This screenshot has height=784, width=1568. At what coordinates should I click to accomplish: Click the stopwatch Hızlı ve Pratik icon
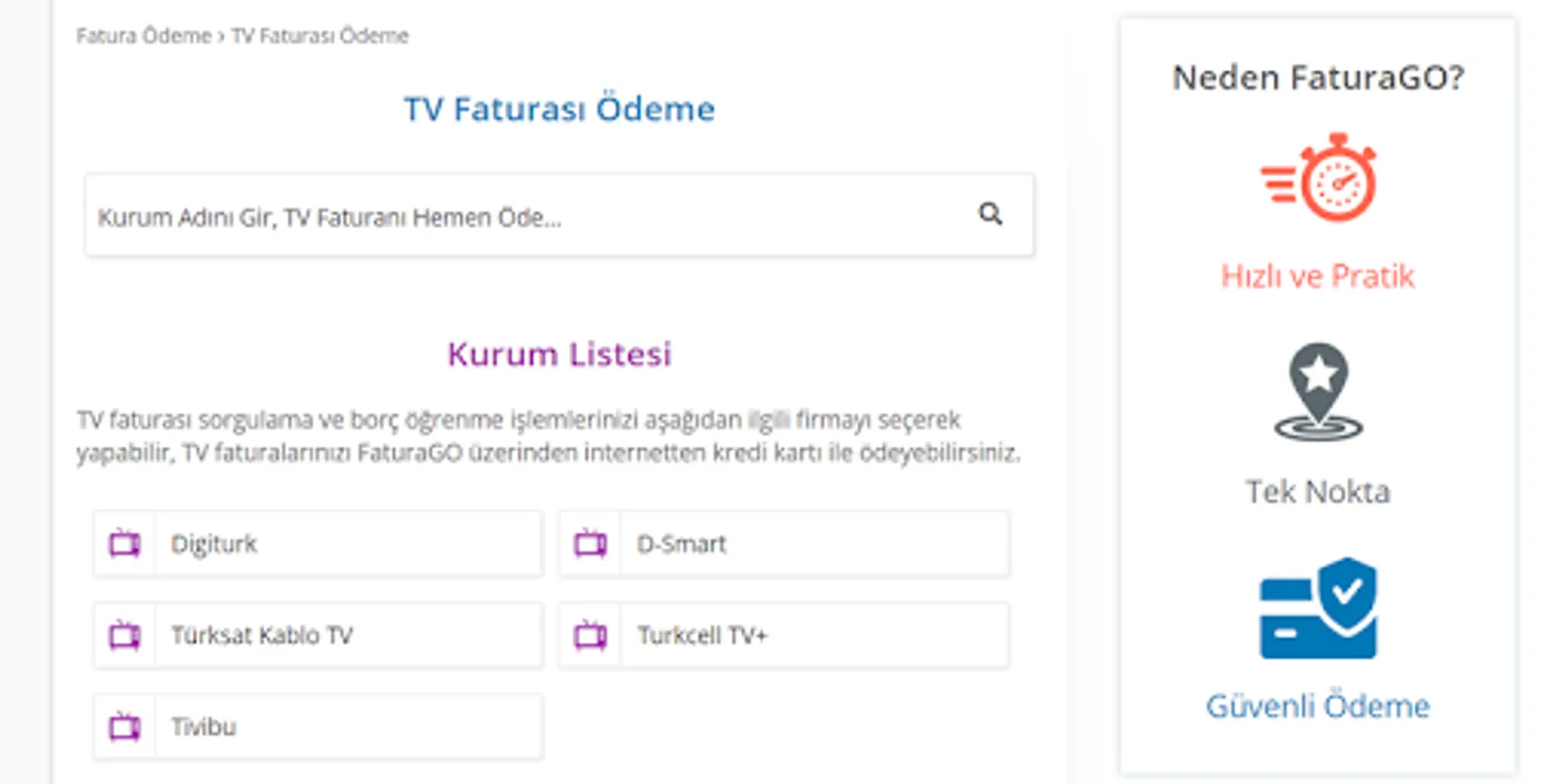[1318, 177]
